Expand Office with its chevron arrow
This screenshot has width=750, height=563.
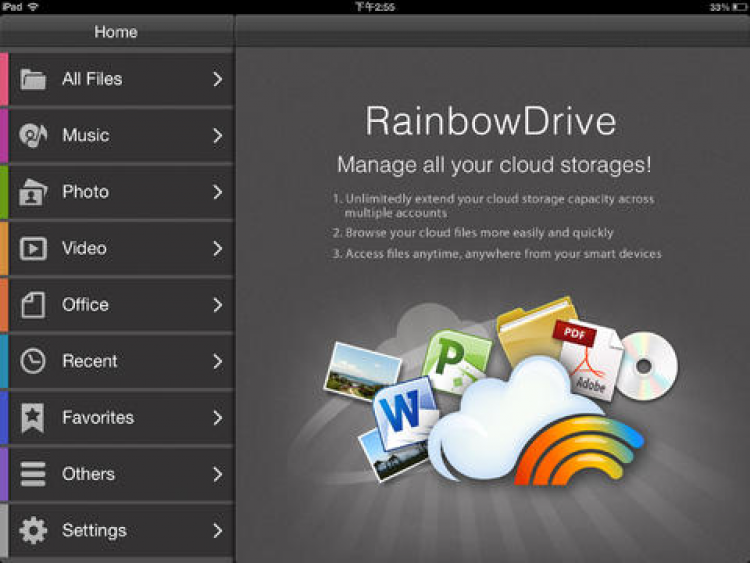(218, 305)
